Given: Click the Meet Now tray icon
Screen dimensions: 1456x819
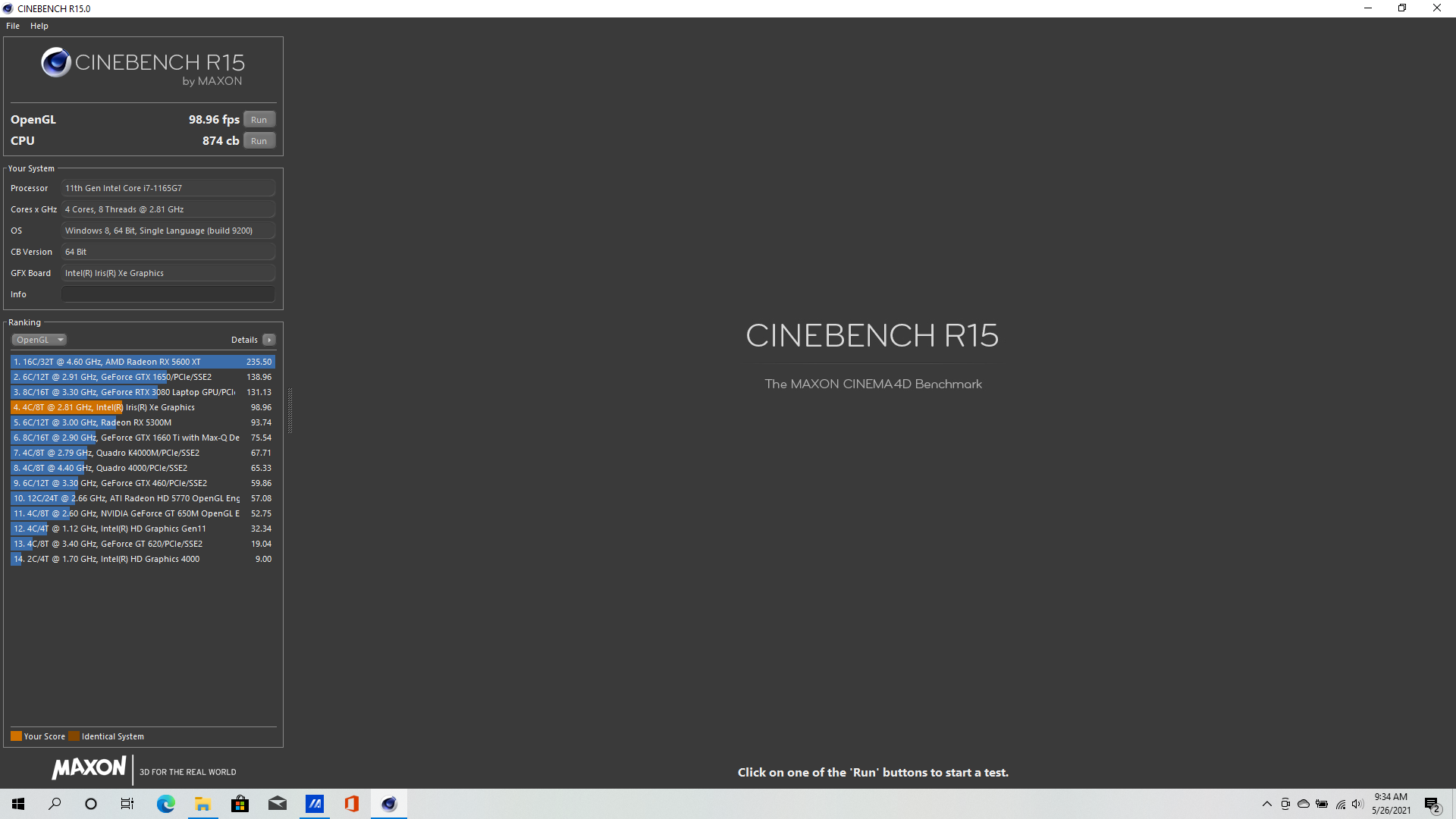Looking at the screenshot, I should (1285, 804).
